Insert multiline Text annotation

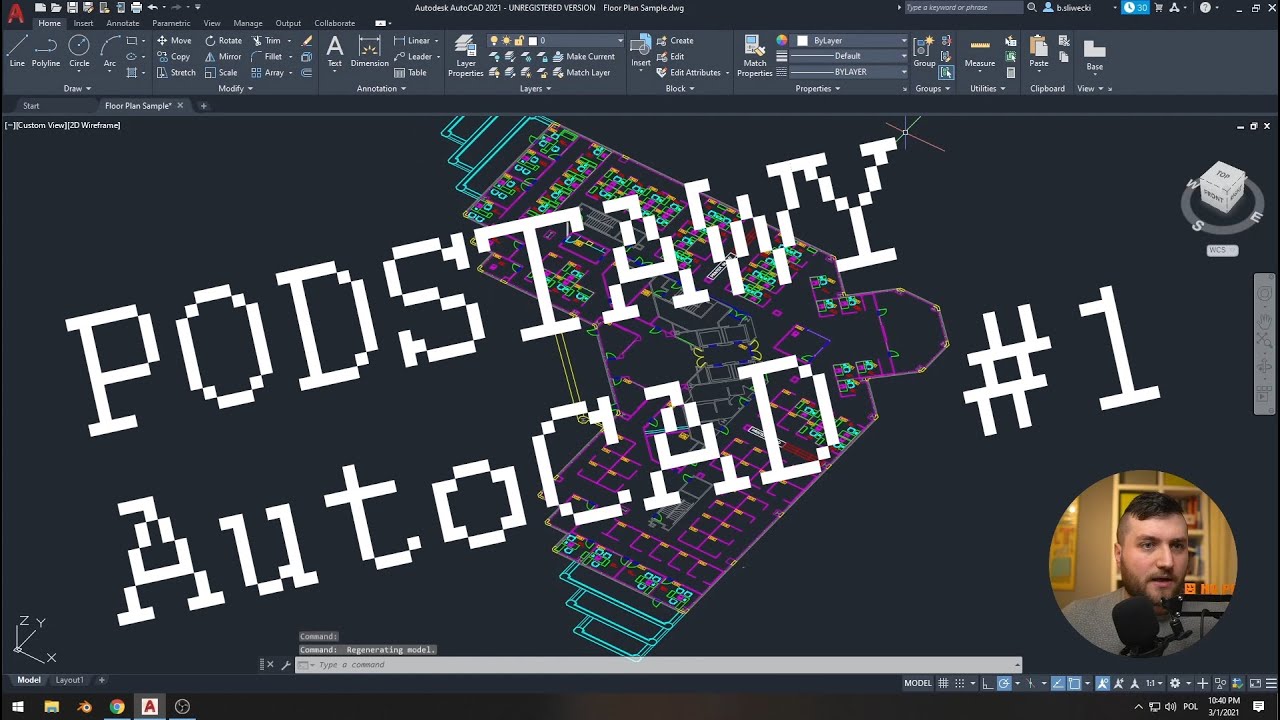(334, 52)
